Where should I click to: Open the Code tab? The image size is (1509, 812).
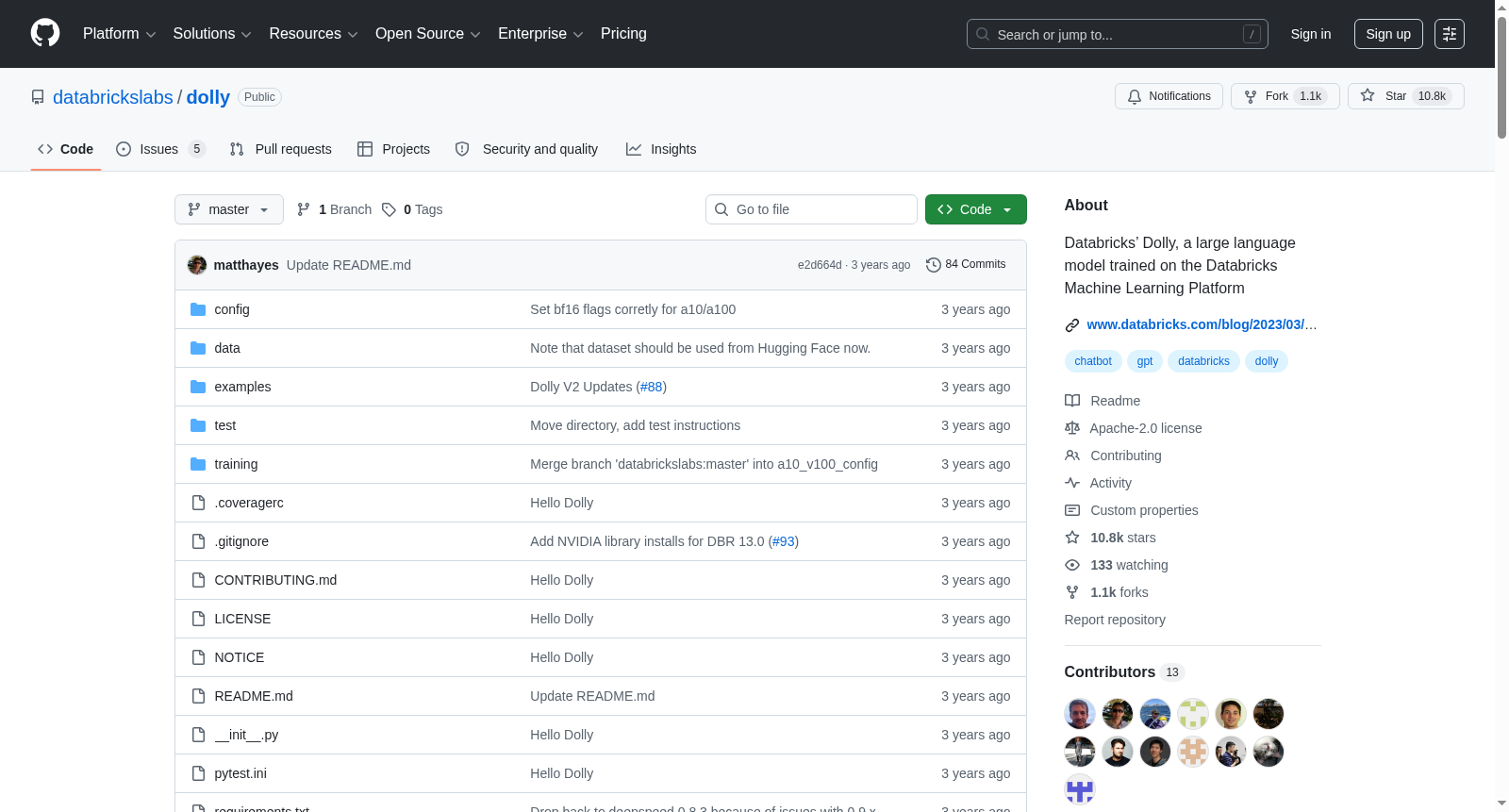(66, 149)
